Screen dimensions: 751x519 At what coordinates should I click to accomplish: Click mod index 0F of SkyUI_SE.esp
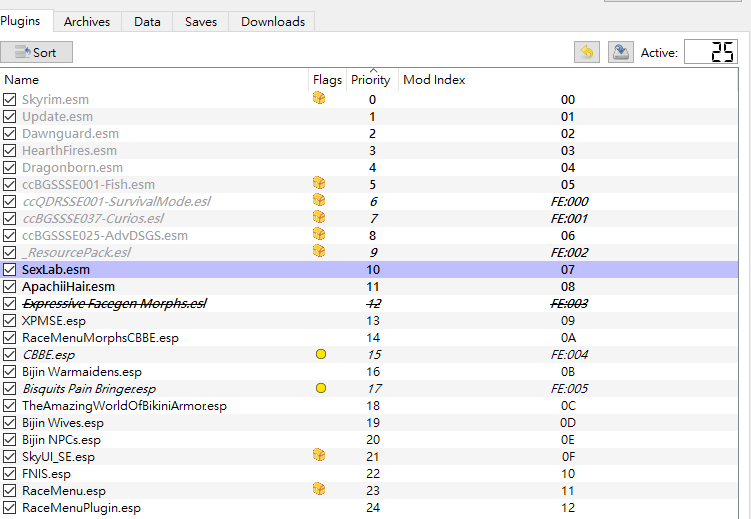pos(568,457)
